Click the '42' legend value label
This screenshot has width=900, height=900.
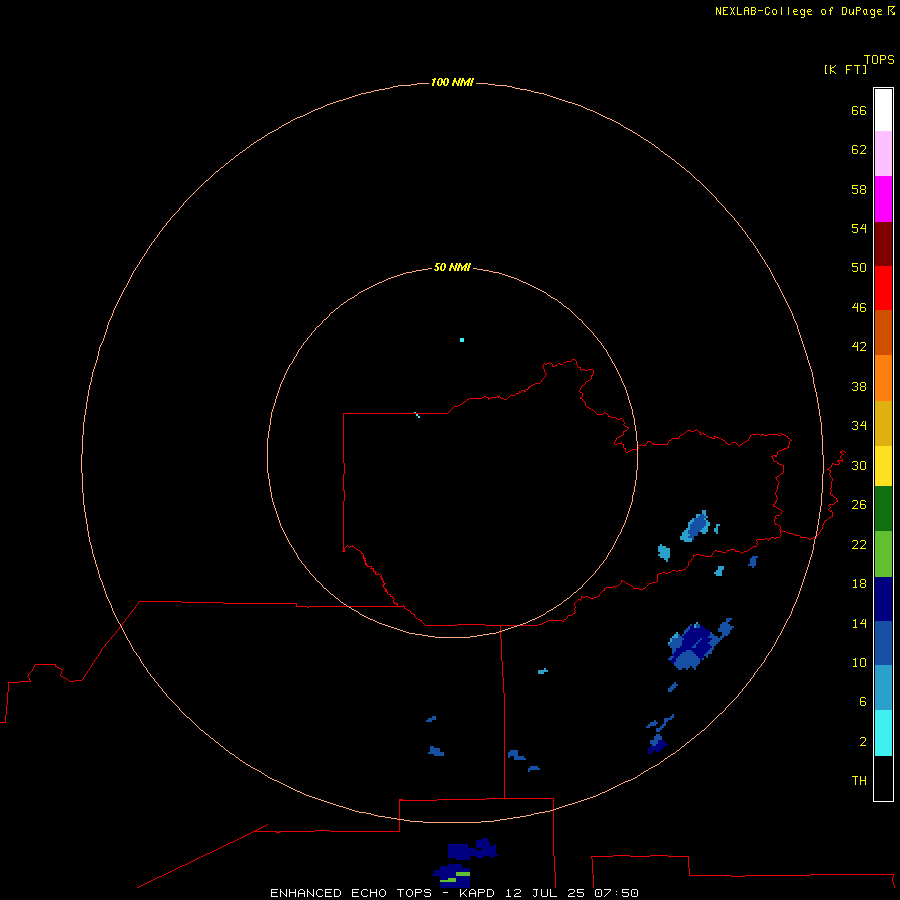pos(859,346)
